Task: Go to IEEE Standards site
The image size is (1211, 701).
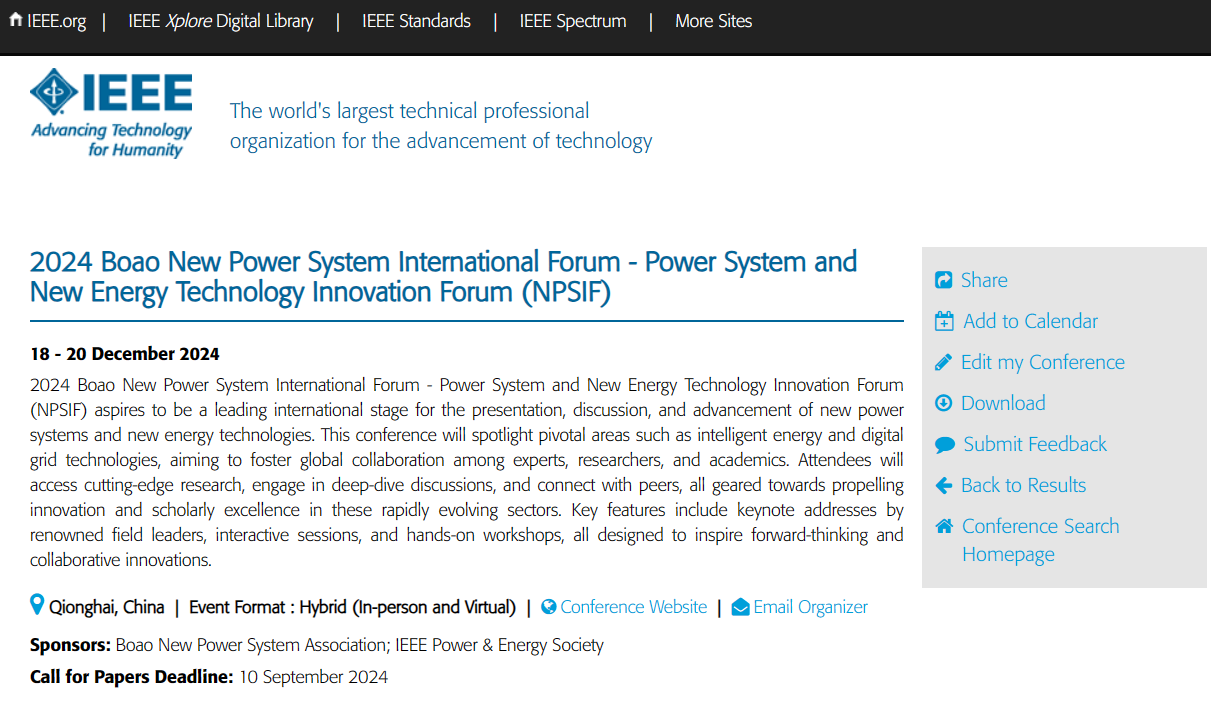Action: click(416, 21)
